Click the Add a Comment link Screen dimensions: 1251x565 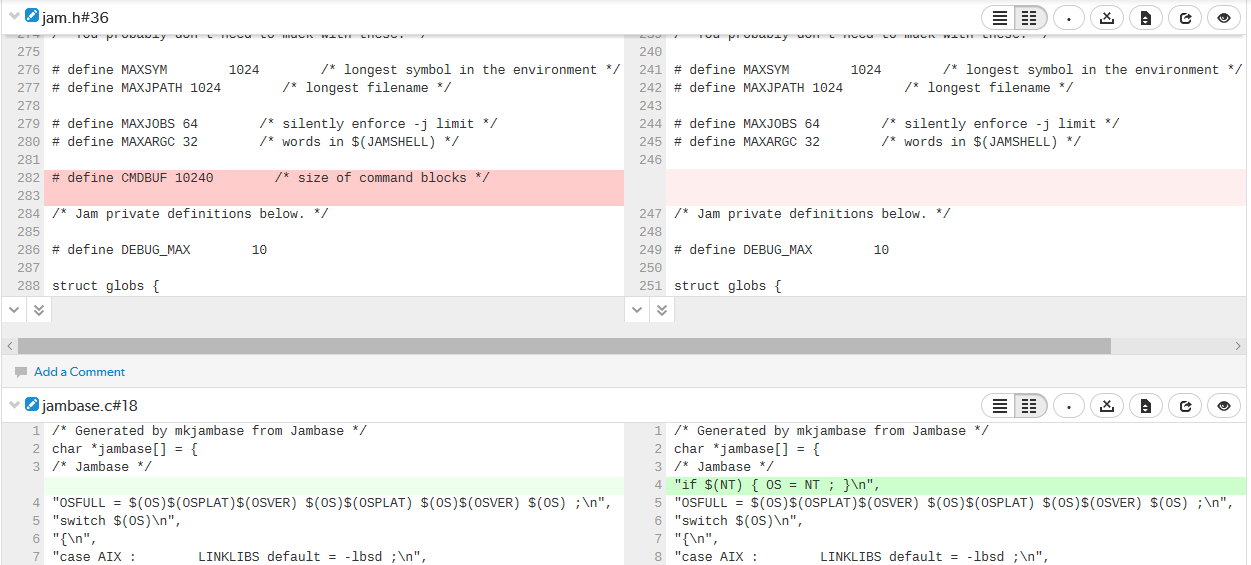[79, 372]
